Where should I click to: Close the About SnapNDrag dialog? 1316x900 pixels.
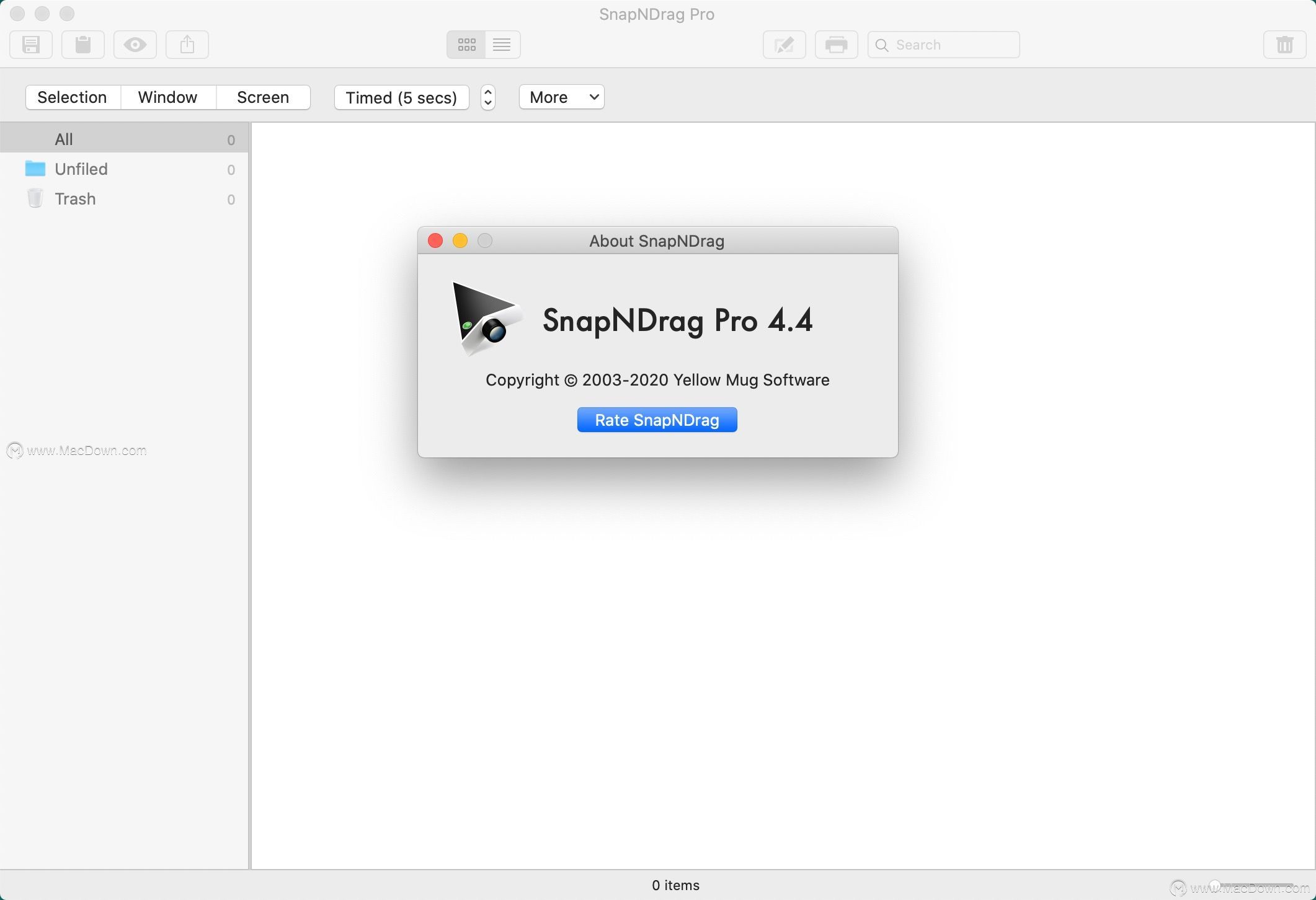(x=435, y=240)
